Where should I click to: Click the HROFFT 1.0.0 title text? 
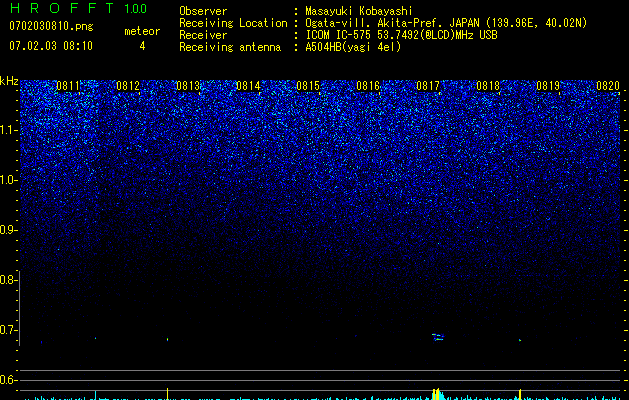click(x=78, y=8)
